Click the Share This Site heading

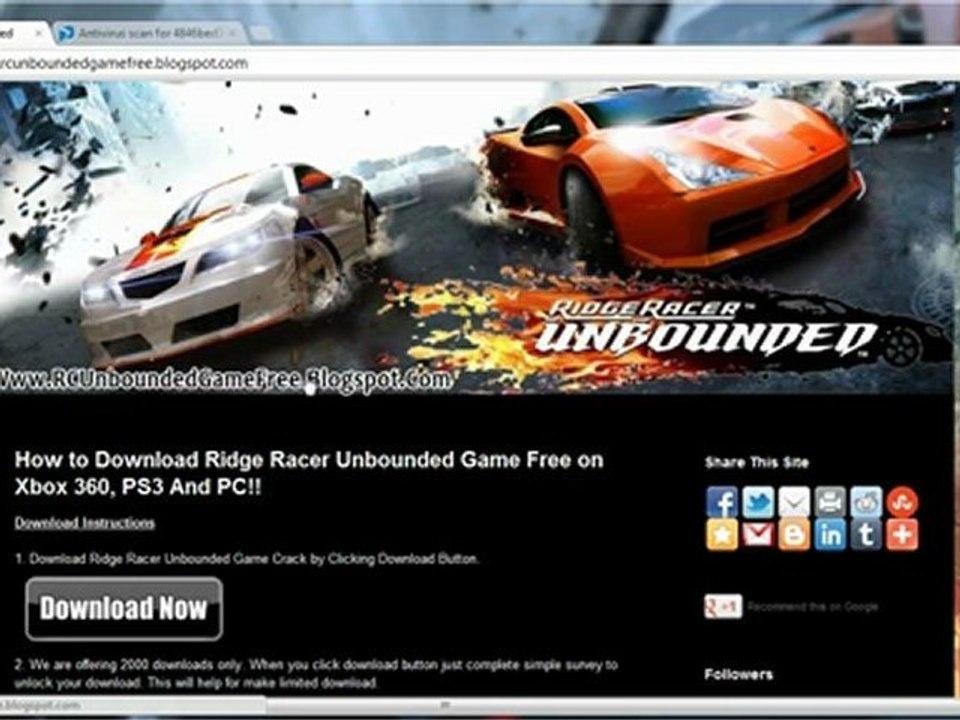pos(756,462)
